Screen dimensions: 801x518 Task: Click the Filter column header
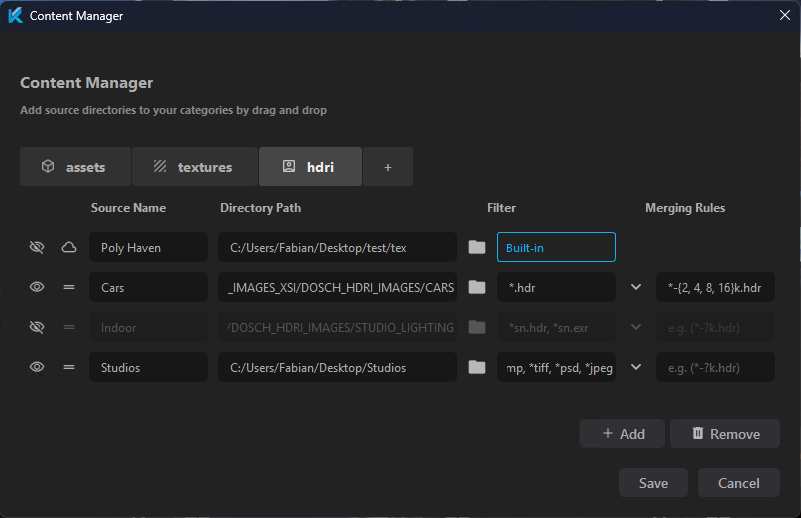point(501,208)
